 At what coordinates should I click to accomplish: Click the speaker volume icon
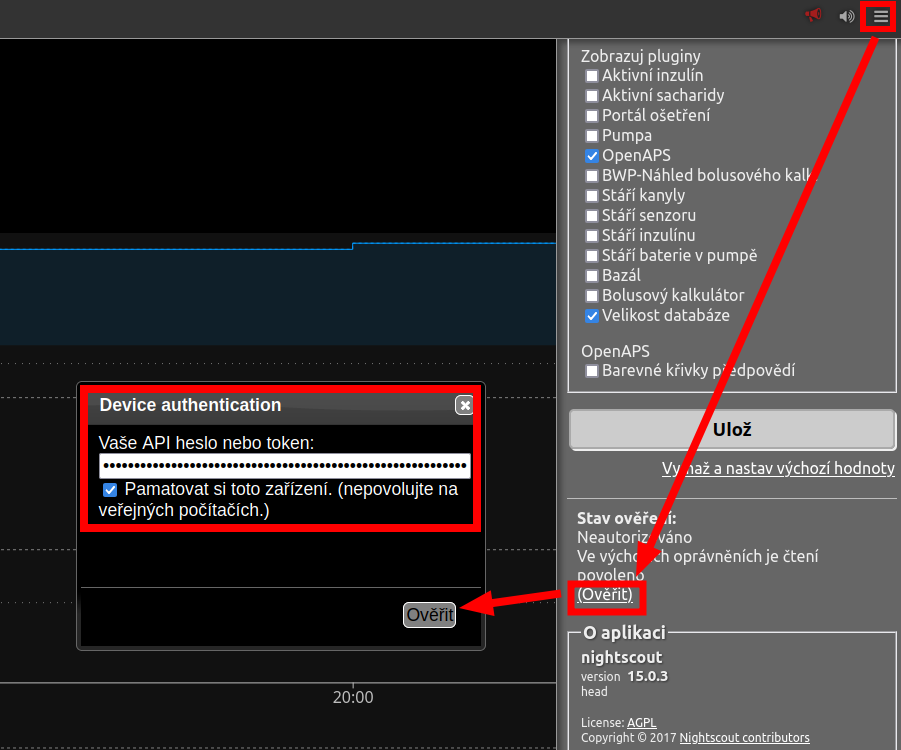(847, 16)
